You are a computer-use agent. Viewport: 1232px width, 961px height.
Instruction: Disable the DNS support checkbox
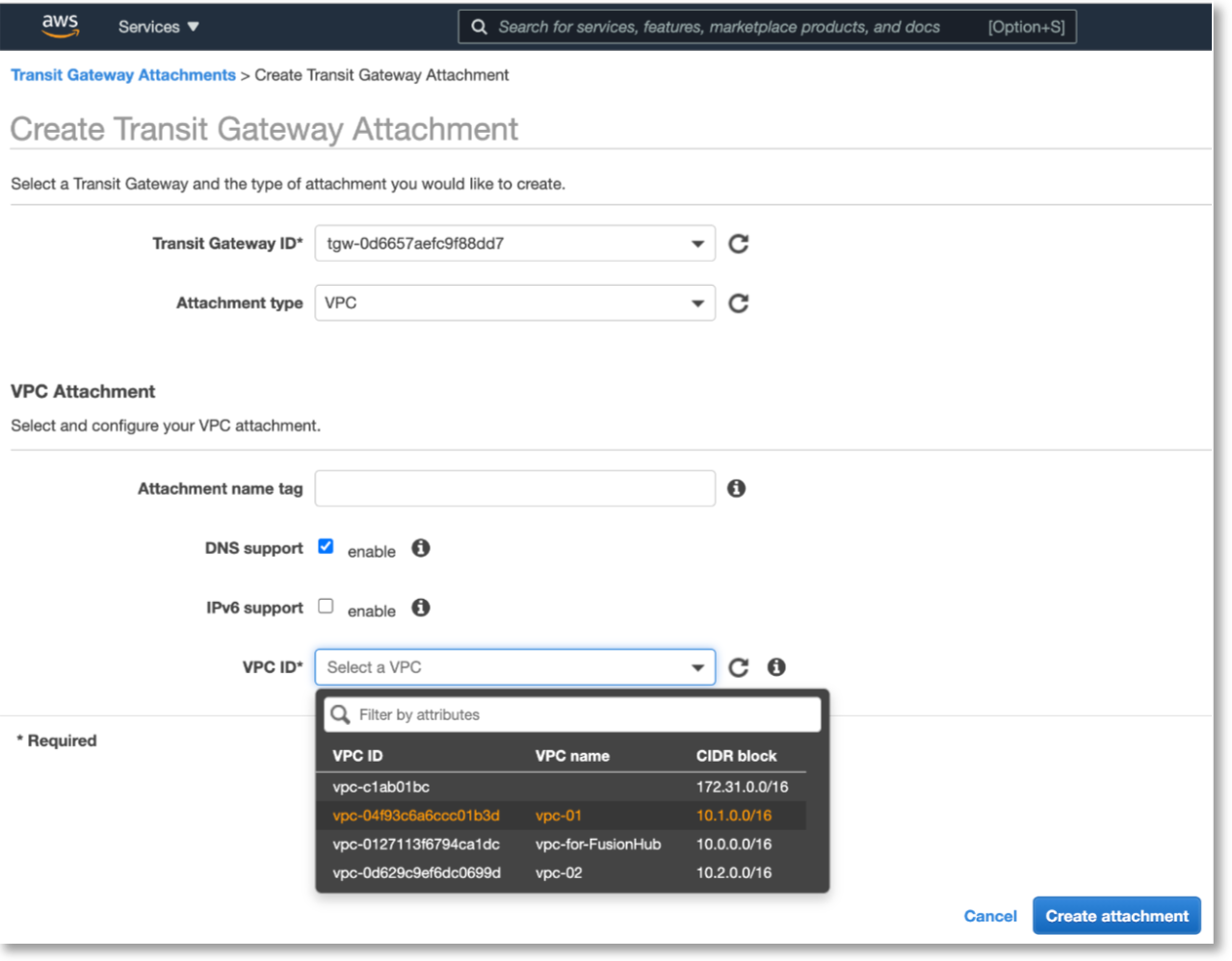[x=326, y=546]
